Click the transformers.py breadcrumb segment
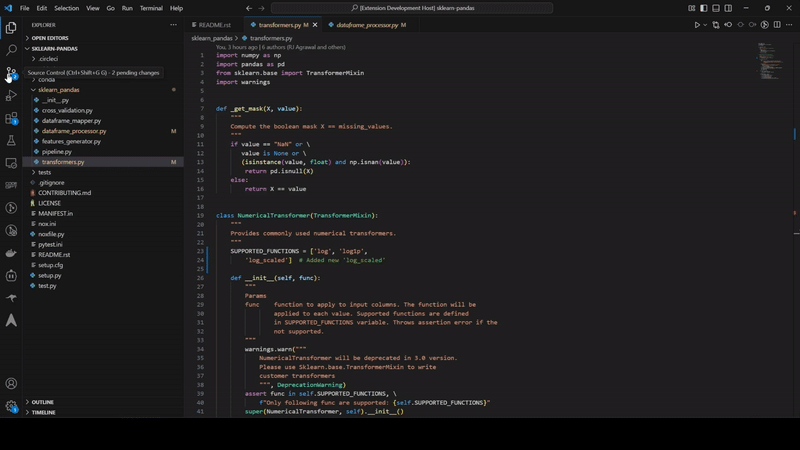Screen dimensions: 800x450 pyautogui.click(x=271, y=38)
